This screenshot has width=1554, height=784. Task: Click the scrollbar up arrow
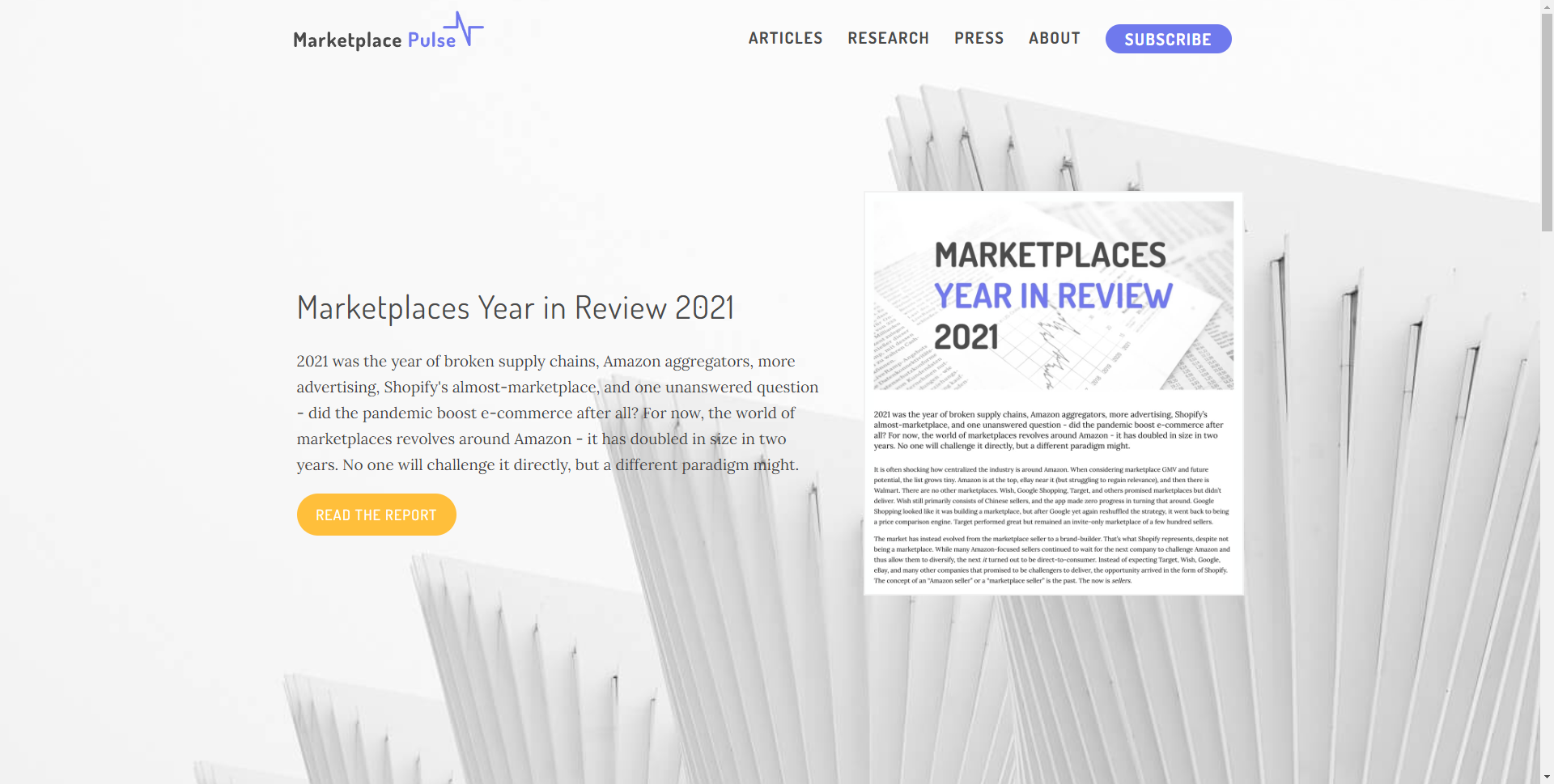tap(1547, 6)
